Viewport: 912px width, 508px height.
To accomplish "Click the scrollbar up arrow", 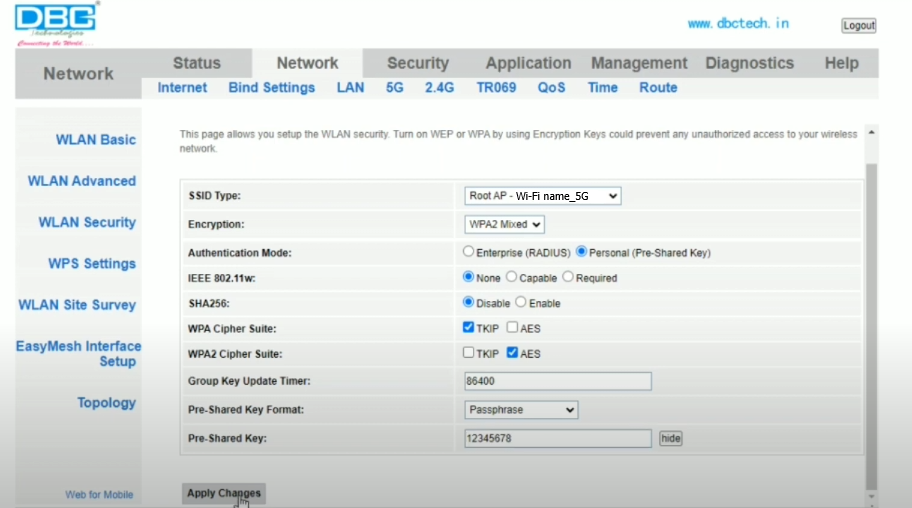I will [x=871, y=133].
